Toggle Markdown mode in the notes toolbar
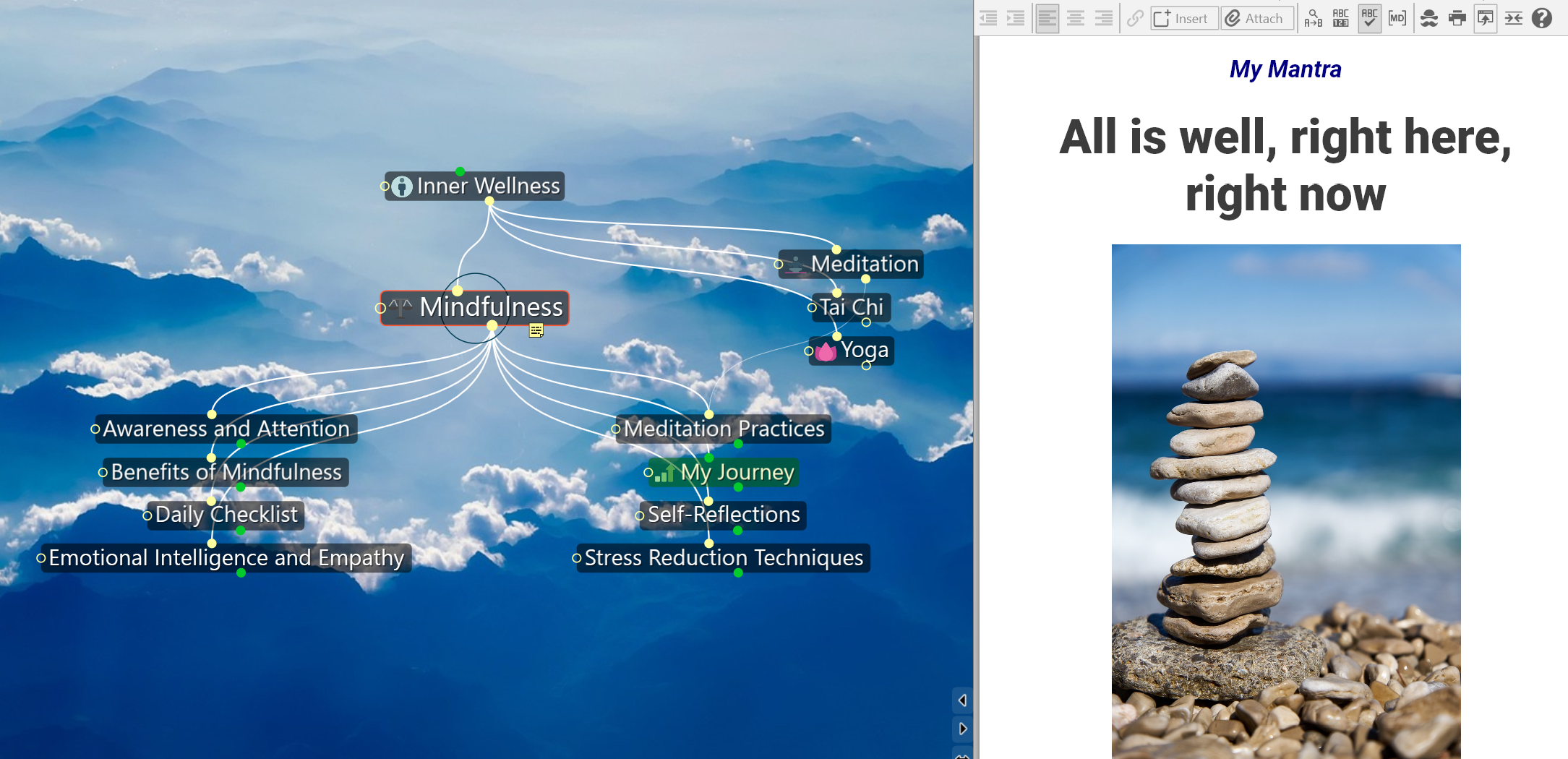This screenshot has width=1568, height=759. click(1397, 19)
